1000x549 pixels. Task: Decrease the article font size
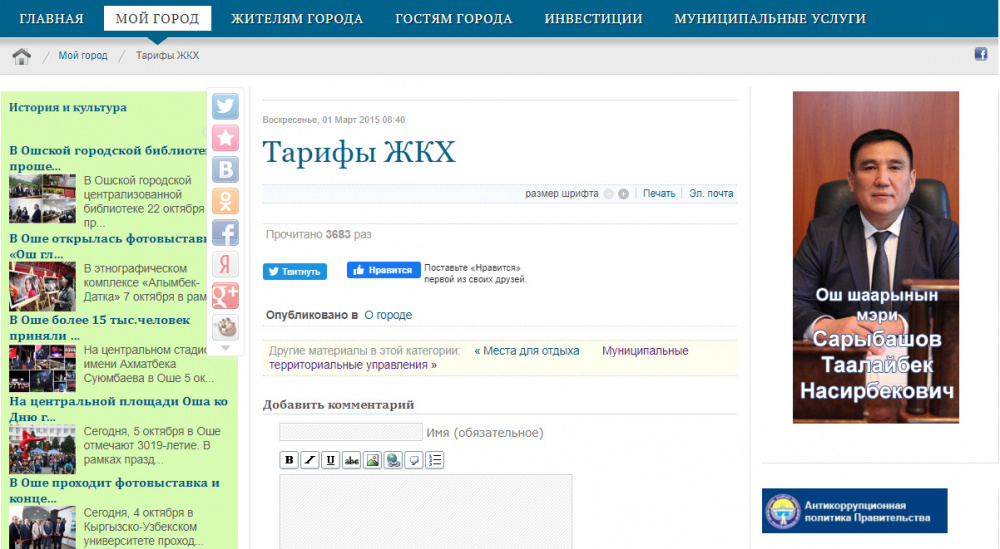pos(608,194)
